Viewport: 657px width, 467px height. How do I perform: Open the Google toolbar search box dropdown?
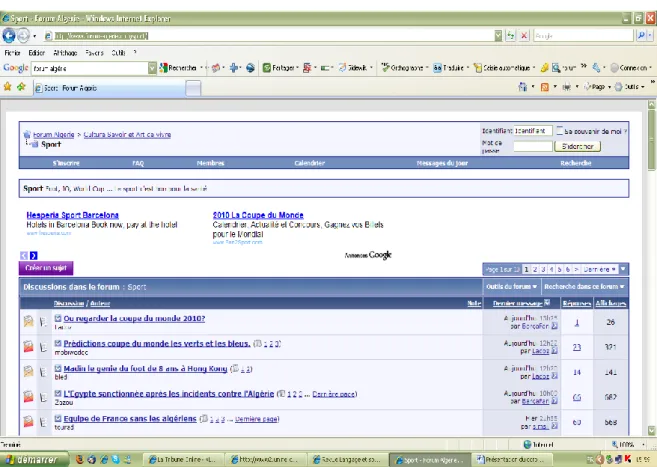[152, 67]
